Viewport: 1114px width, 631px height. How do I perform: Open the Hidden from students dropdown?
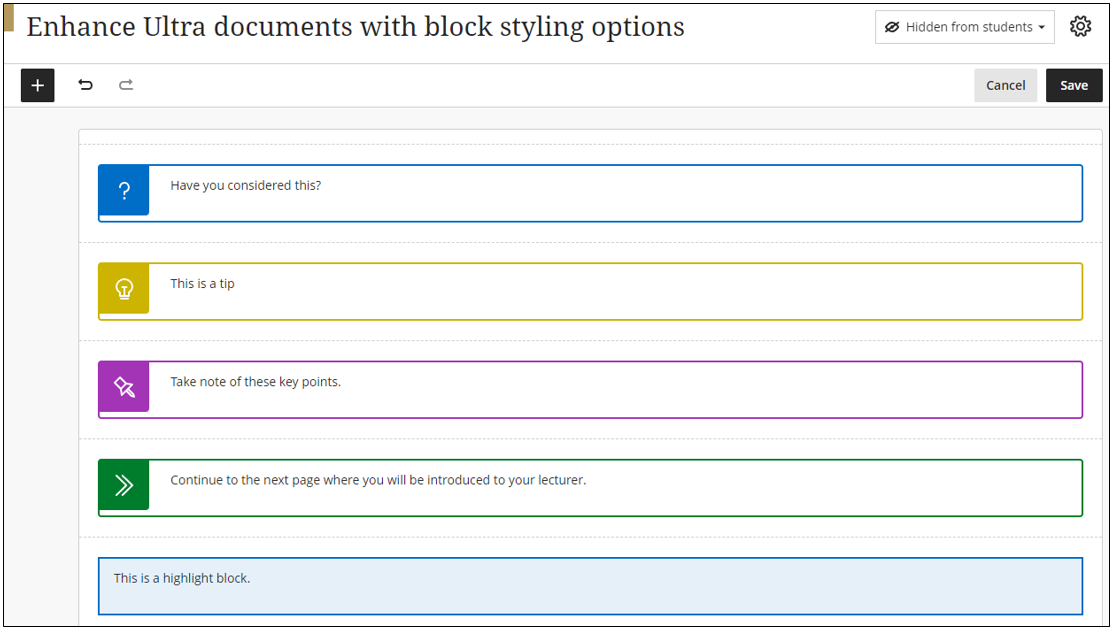point(964,28)
